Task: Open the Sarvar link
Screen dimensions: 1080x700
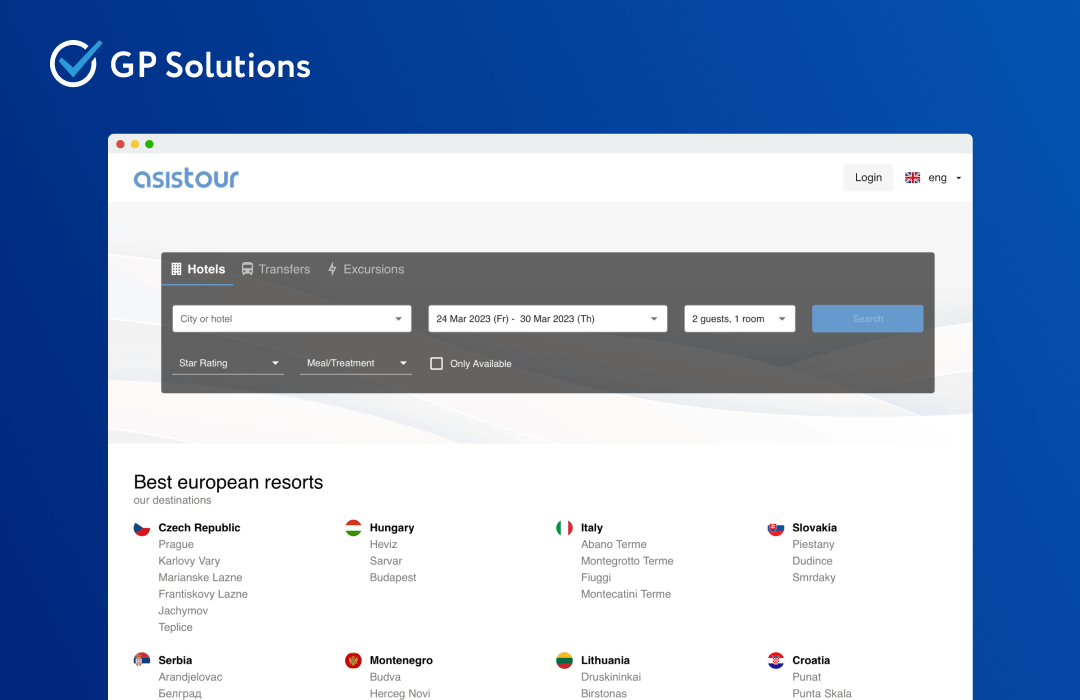Action: tap(386, 561)
